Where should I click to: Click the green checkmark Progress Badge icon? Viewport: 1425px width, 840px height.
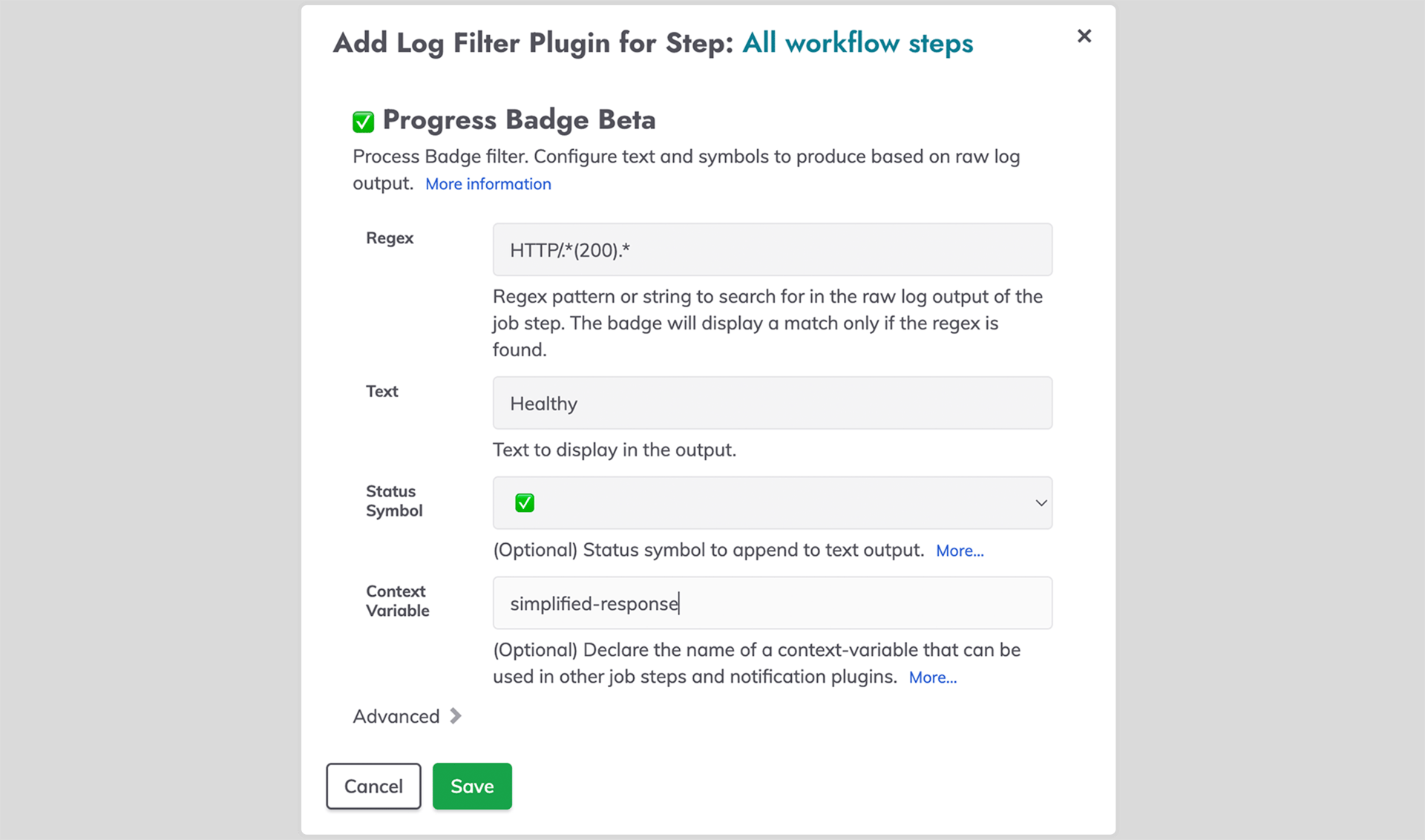[x=363, y=121]
